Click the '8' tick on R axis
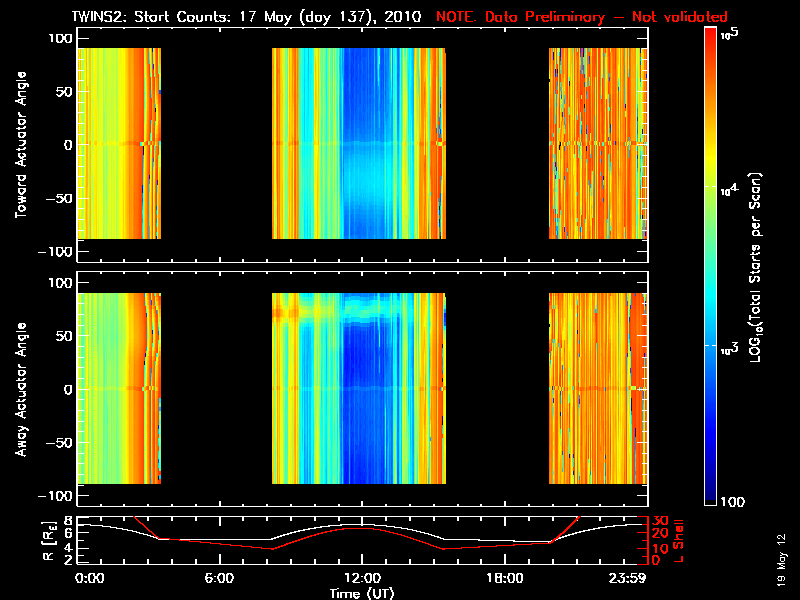800x600 pixels. [67, 520]
